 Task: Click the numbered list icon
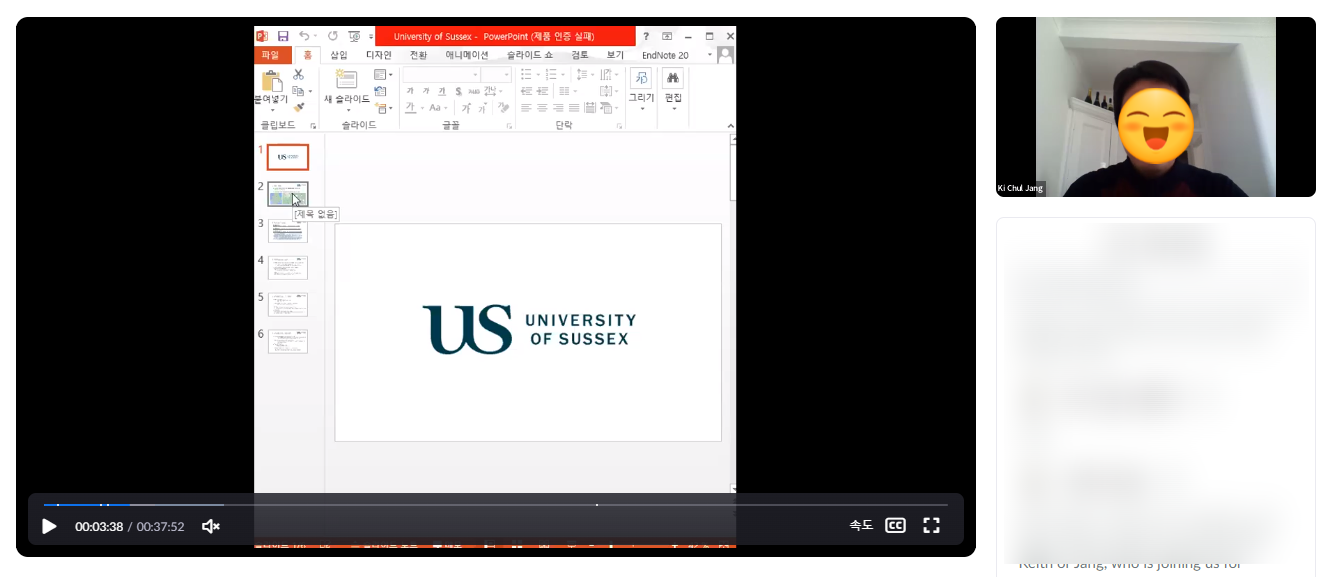[x=553, y=75]
